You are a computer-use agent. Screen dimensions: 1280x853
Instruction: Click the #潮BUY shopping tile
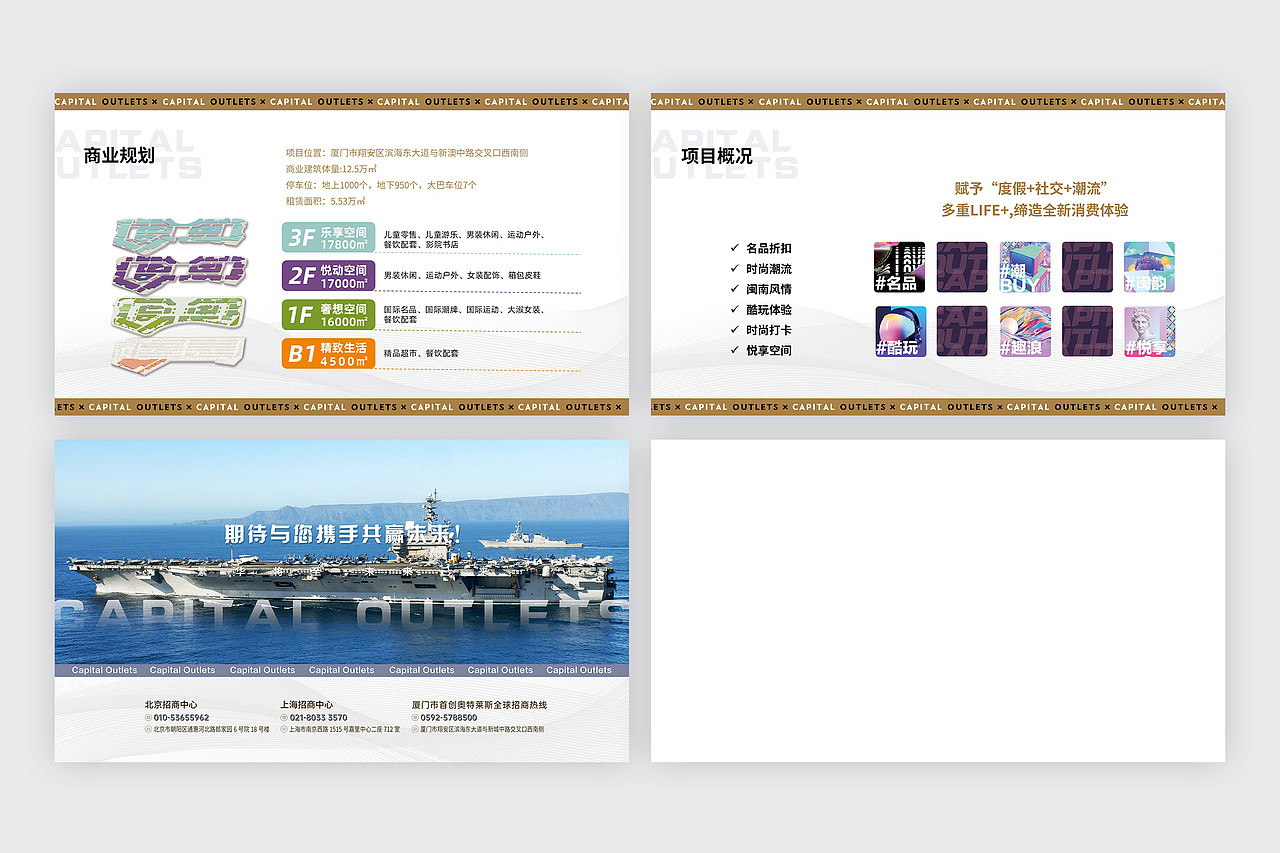point(1024,267)
